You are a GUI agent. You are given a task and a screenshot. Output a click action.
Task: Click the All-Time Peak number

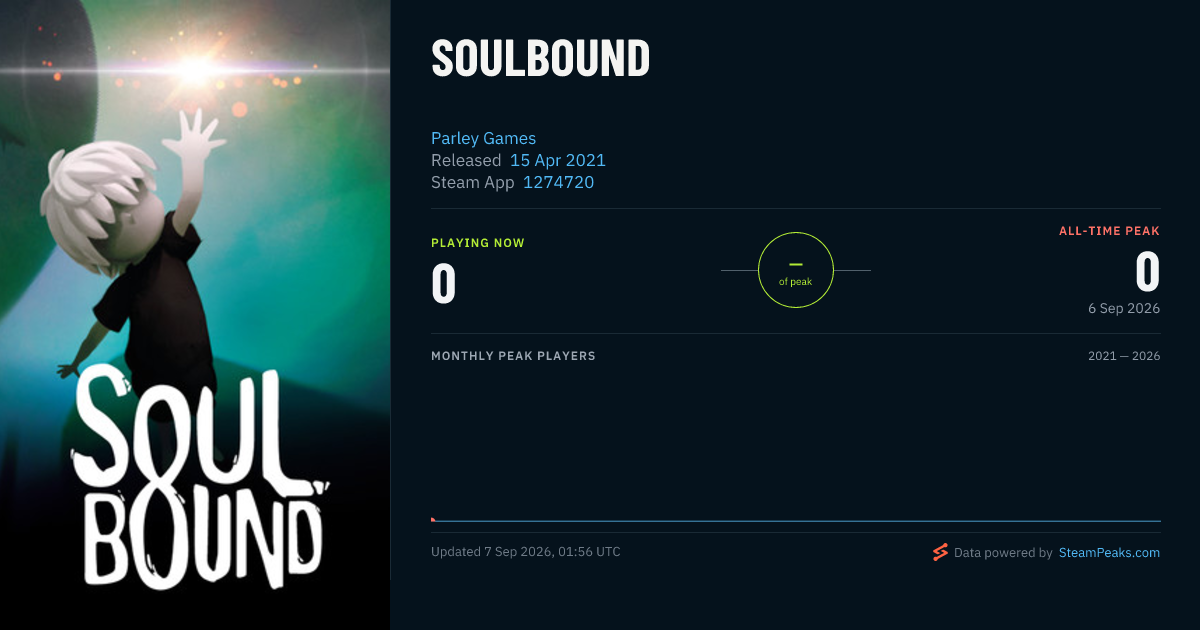pos(1147,271)
